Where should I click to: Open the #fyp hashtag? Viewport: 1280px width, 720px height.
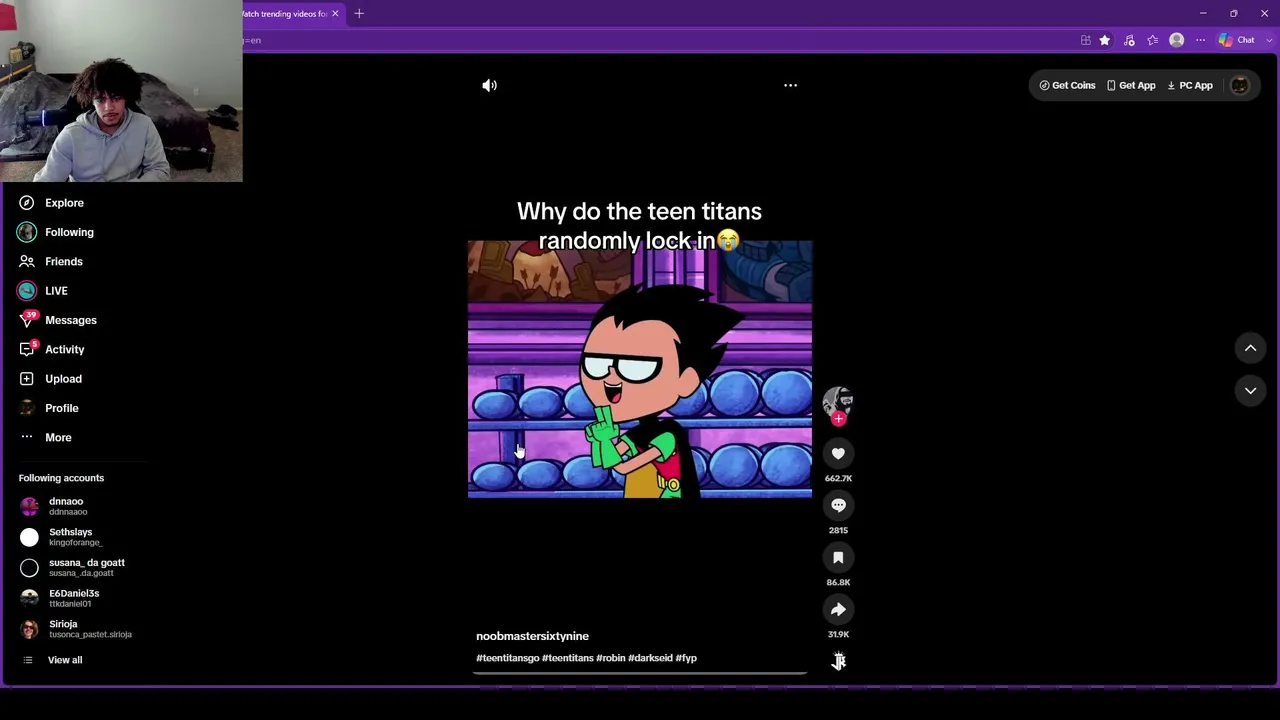click(686, 658)
